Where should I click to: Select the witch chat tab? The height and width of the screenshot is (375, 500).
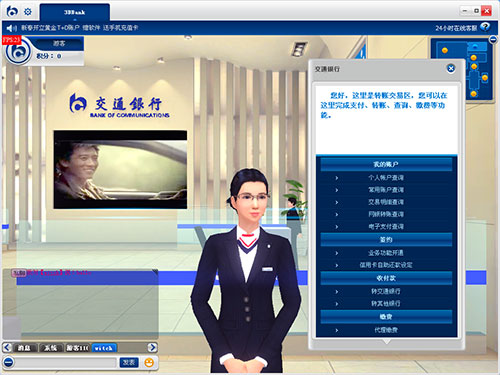(104, 348)
